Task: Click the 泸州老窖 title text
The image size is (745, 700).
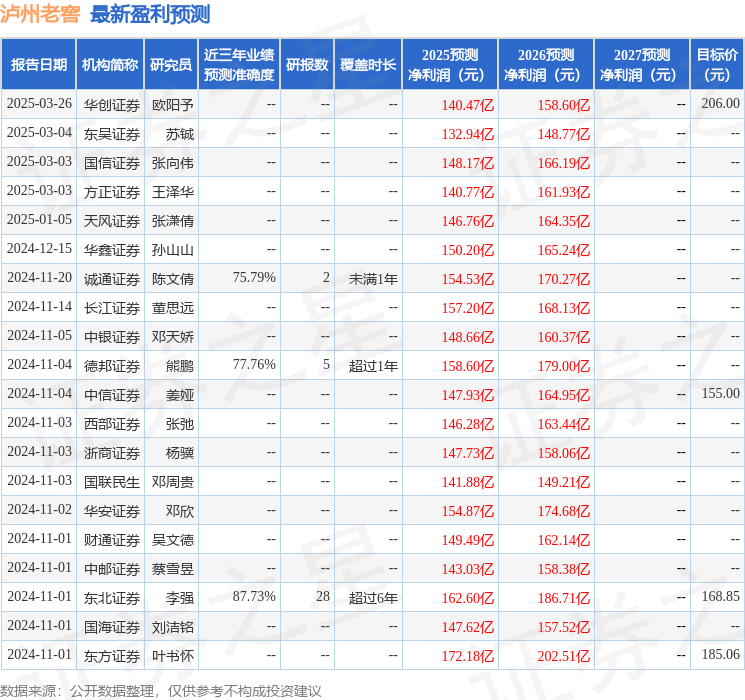Action: tap(40, 14)
